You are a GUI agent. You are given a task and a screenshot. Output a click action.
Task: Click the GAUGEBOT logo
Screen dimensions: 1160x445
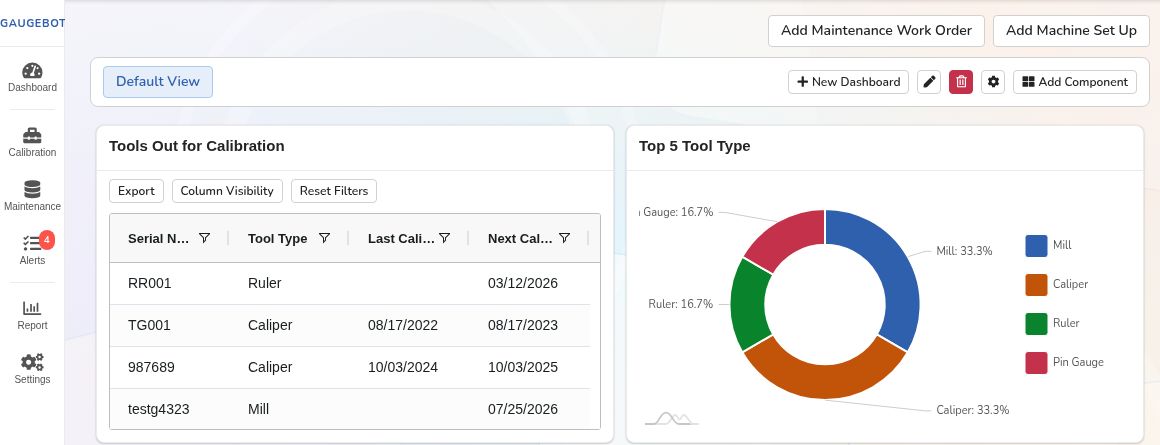(33, 23)
